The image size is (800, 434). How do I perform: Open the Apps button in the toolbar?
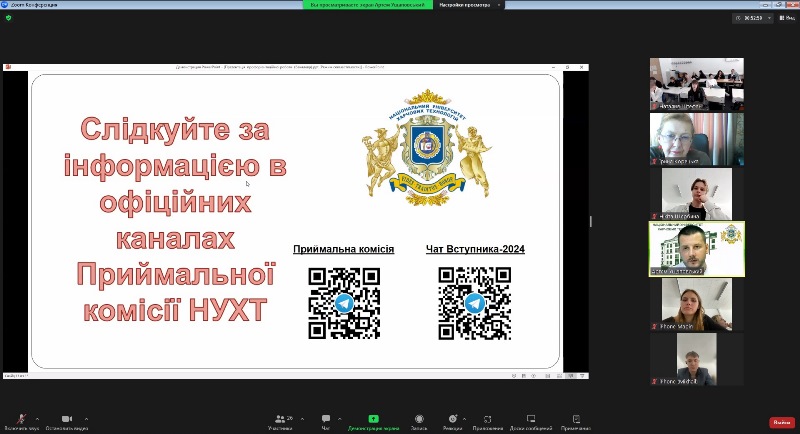pos(488,422)
